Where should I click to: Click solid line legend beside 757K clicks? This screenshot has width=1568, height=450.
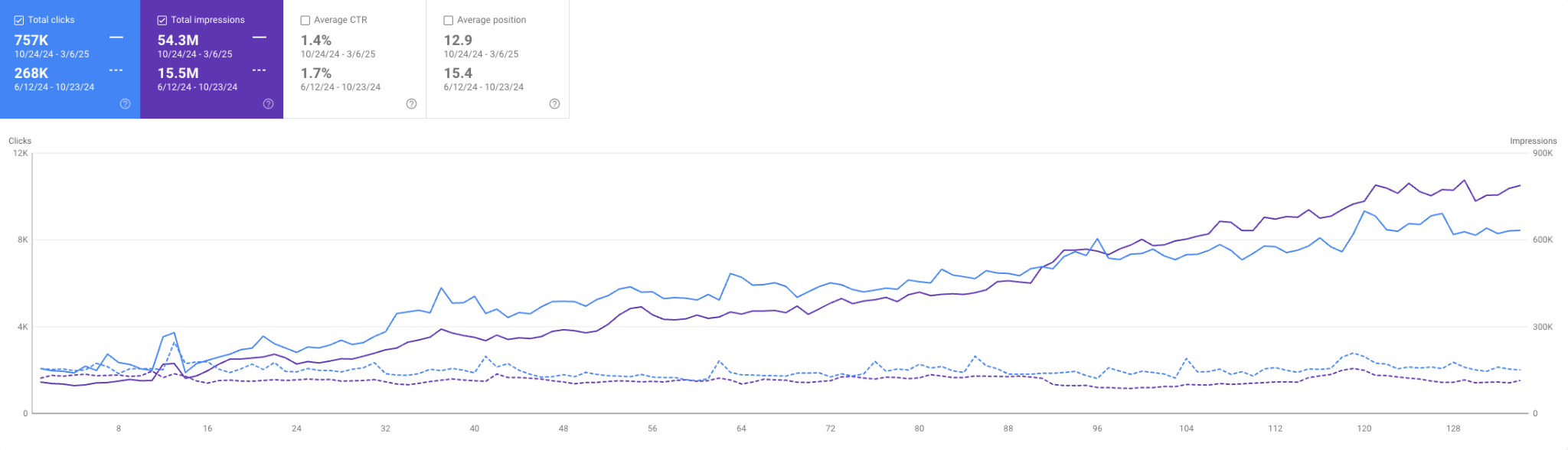[x=116, y=37]
